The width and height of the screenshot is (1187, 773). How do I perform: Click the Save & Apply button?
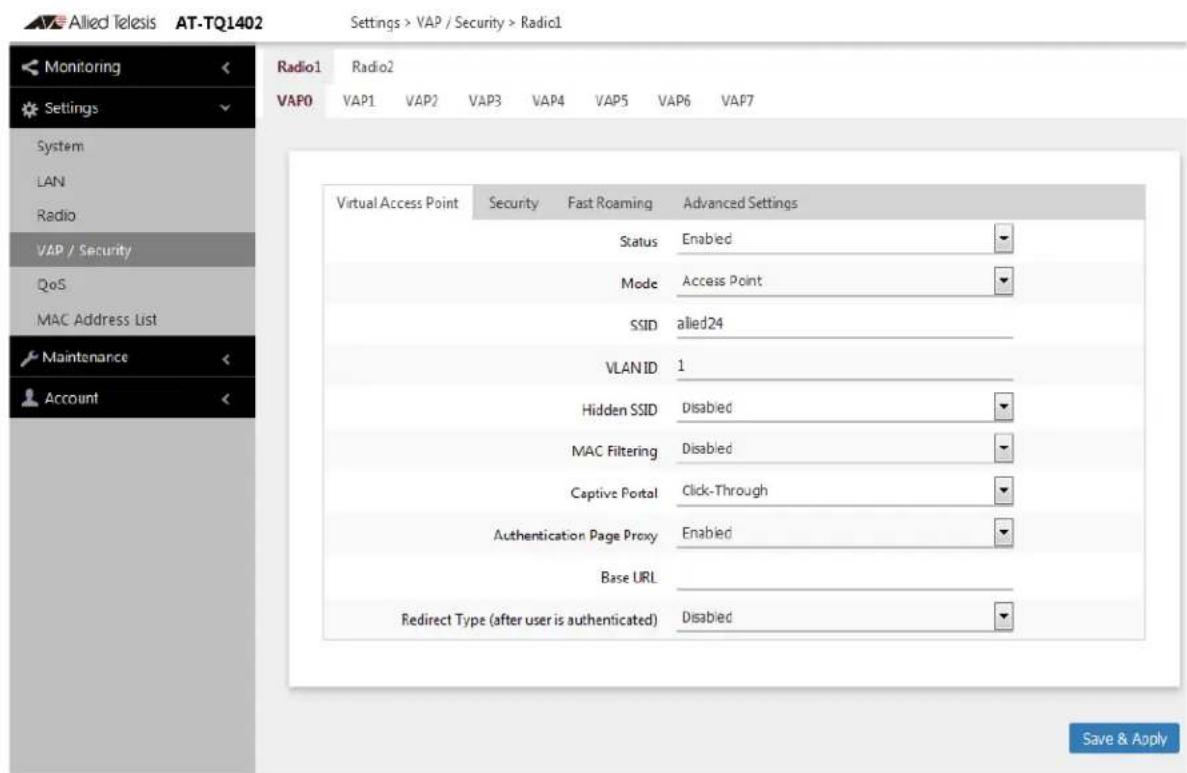pyautogui.click(x=1124, y=739)
